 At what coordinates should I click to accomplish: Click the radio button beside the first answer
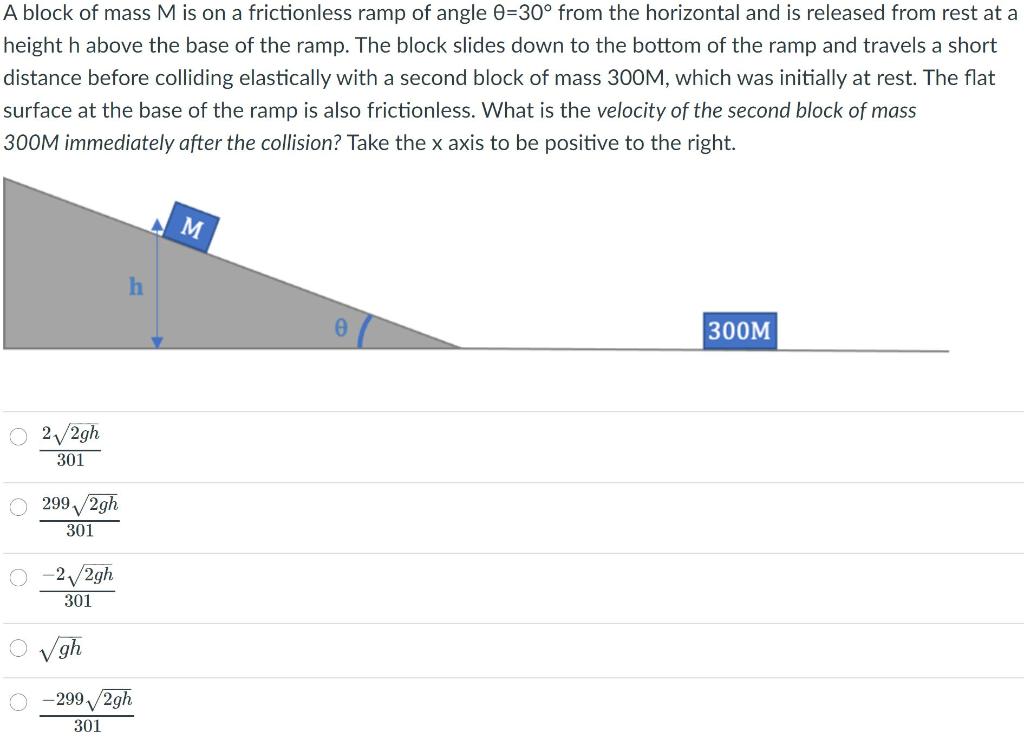(17, 436)
